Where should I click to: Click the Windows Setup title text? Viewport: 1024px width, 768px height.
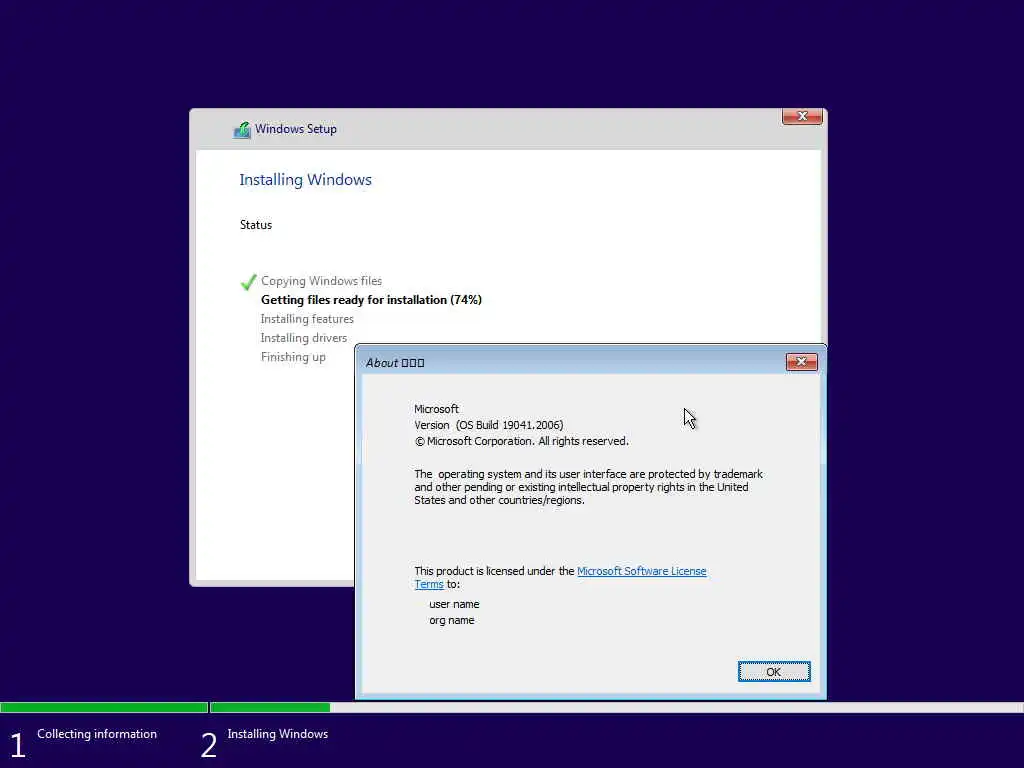pos(296,129)
